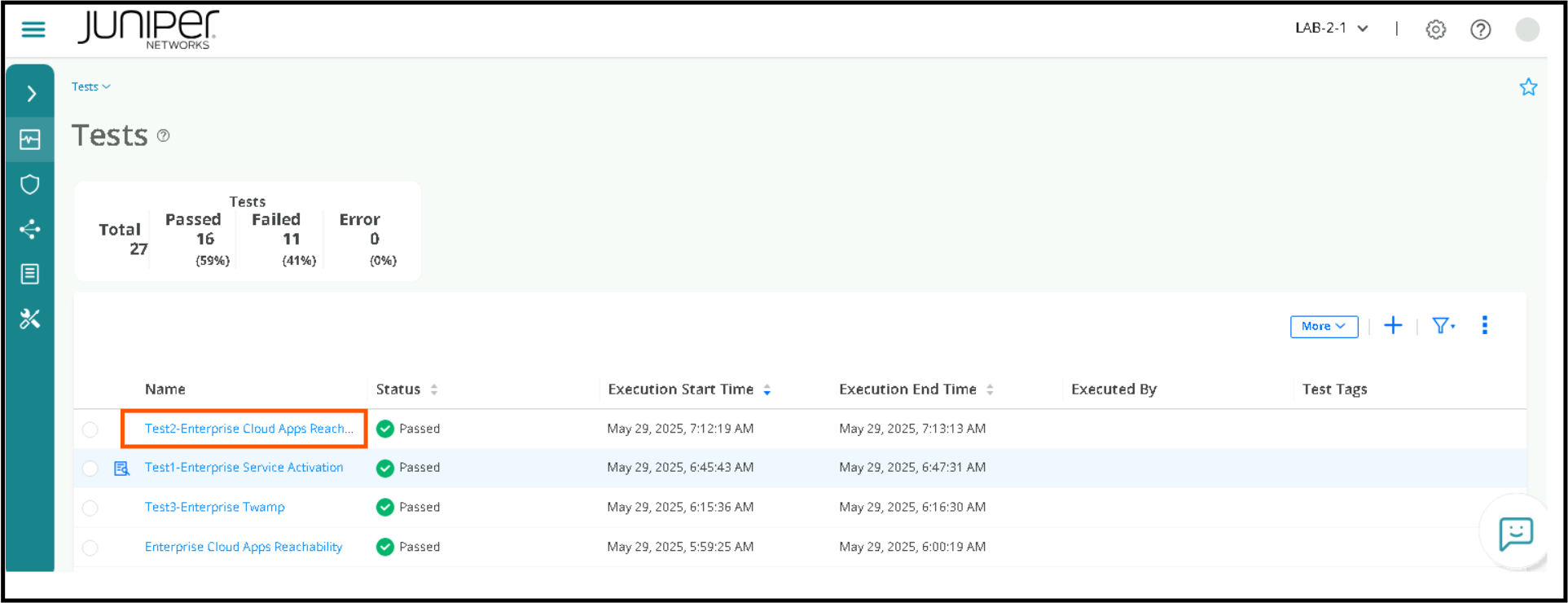Select the Enterprise Cloud Apps Reachability radio button
Image resolution: width=1568 pixels, height=603 pixels.
pos(90,548)
